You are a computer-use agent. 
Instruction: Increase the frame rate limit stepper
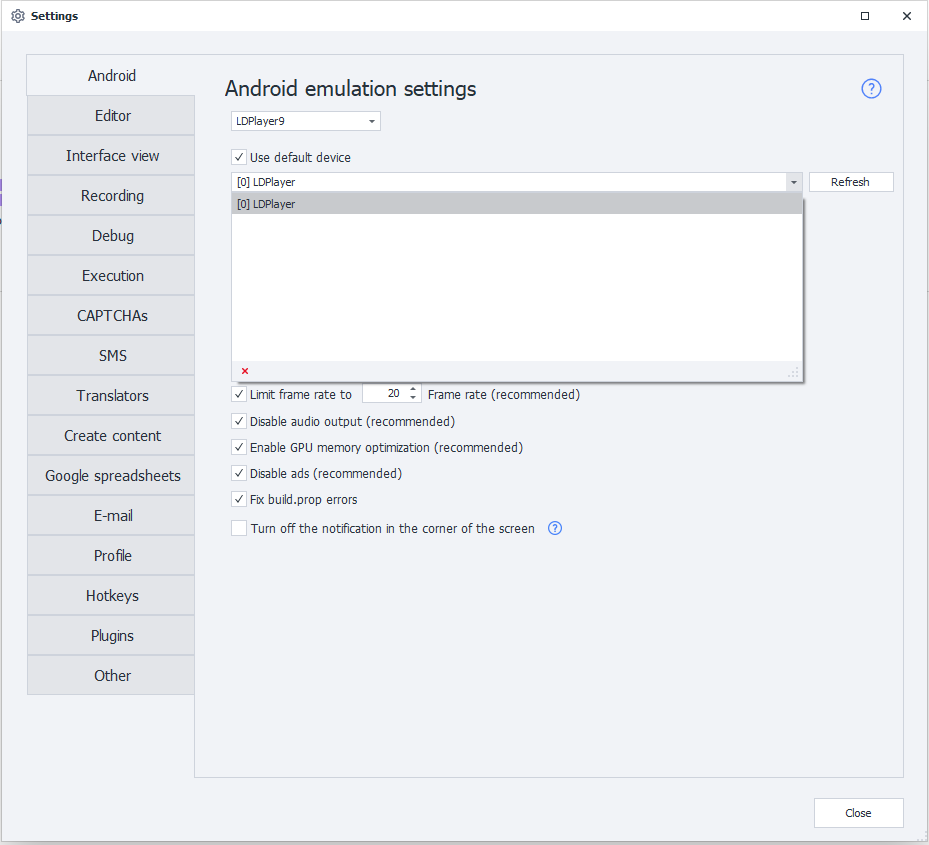click(x=414, y=390)
